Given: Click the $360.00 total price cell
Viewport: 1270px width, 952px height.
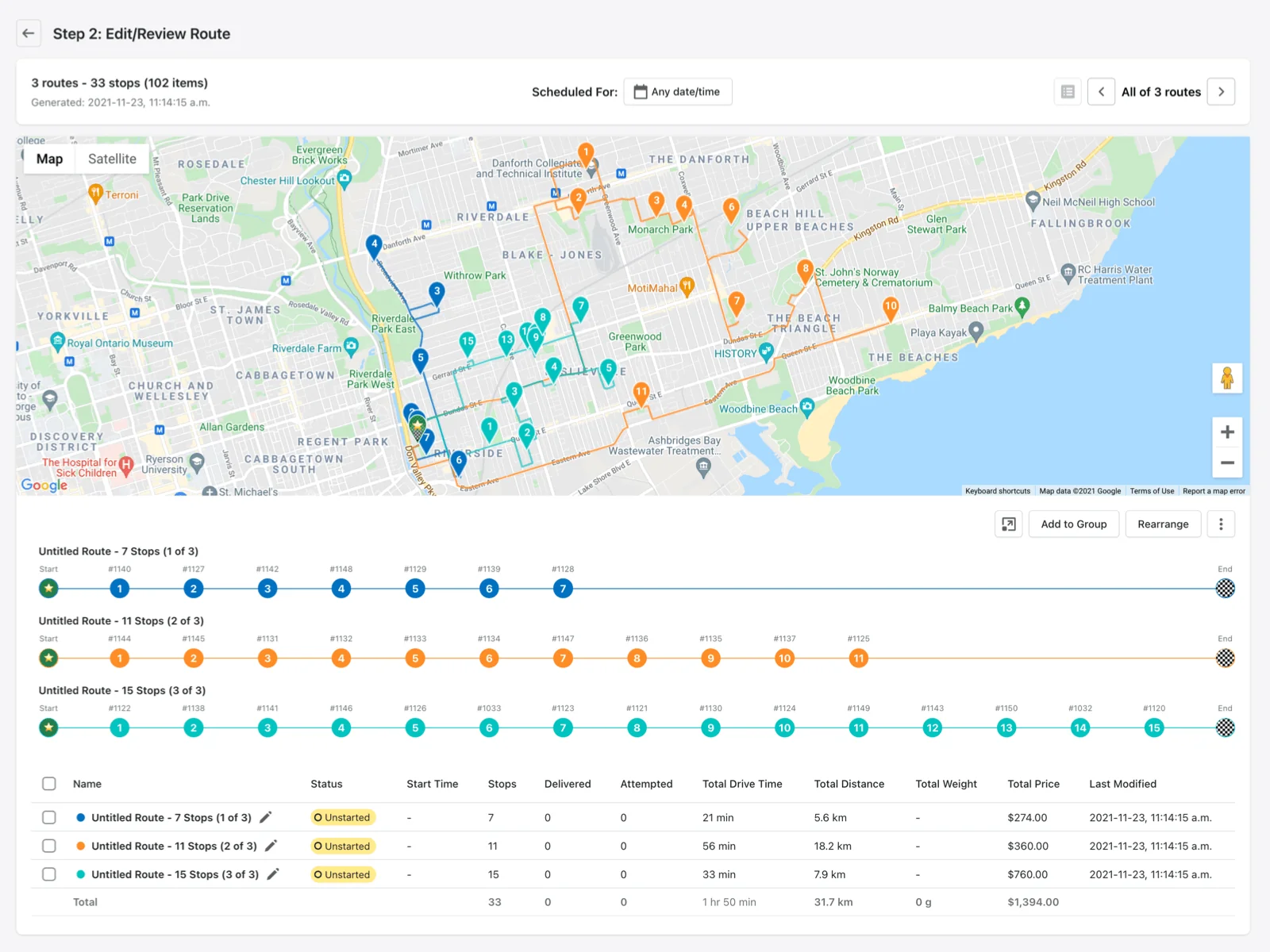Looking at the screenshot, I should coord(1028,846).
